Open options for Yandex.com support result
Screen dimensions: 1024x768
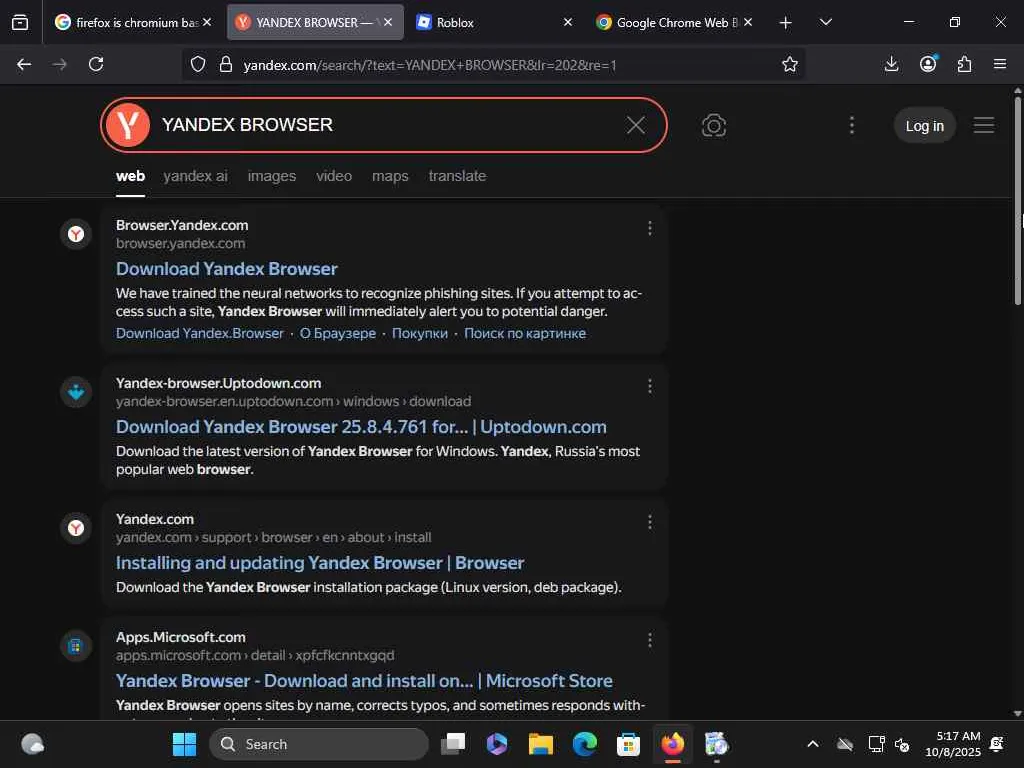point(649,522)
